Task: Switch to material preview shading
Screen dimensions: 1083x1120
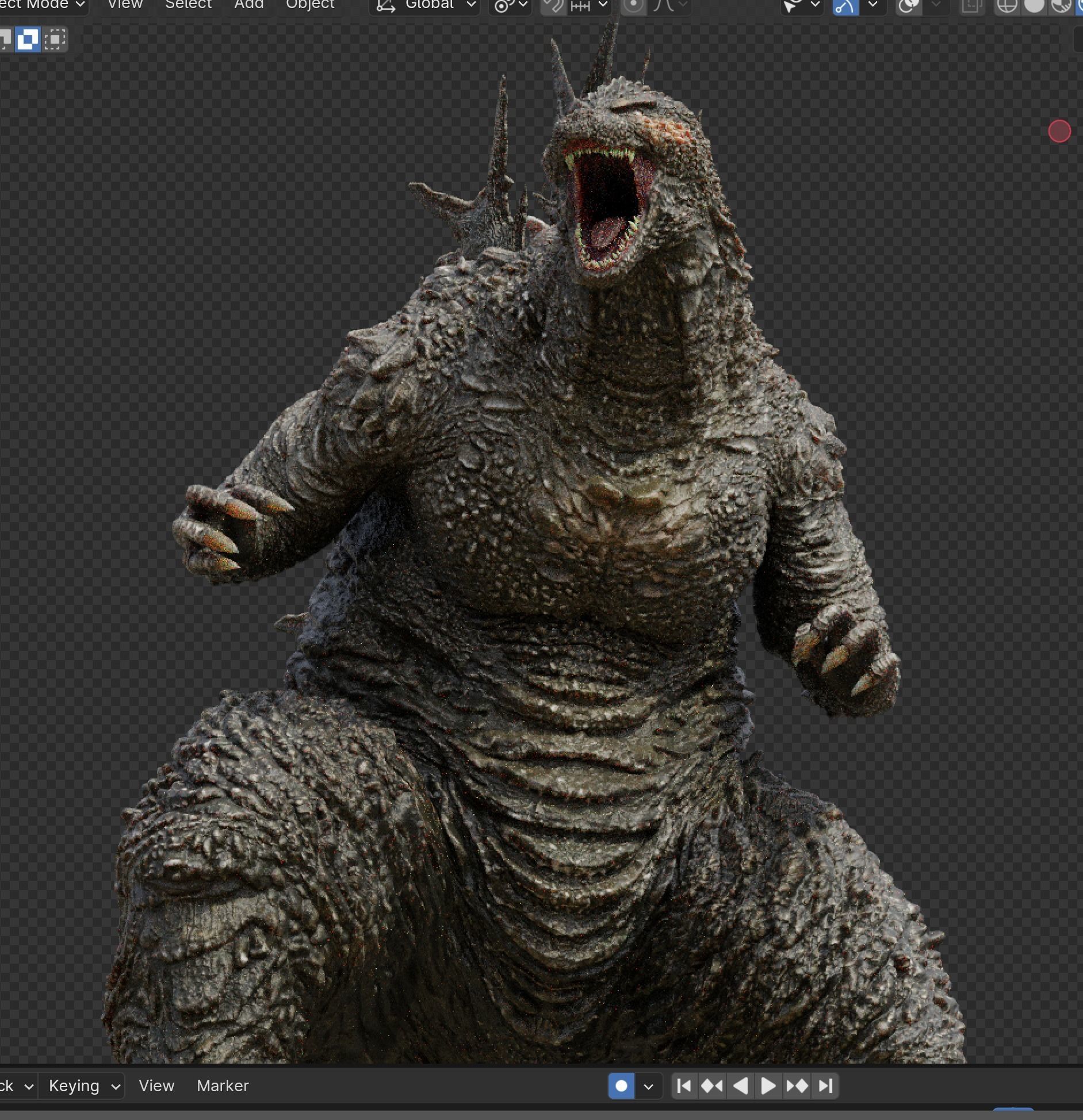Action: coord(1061,5)
